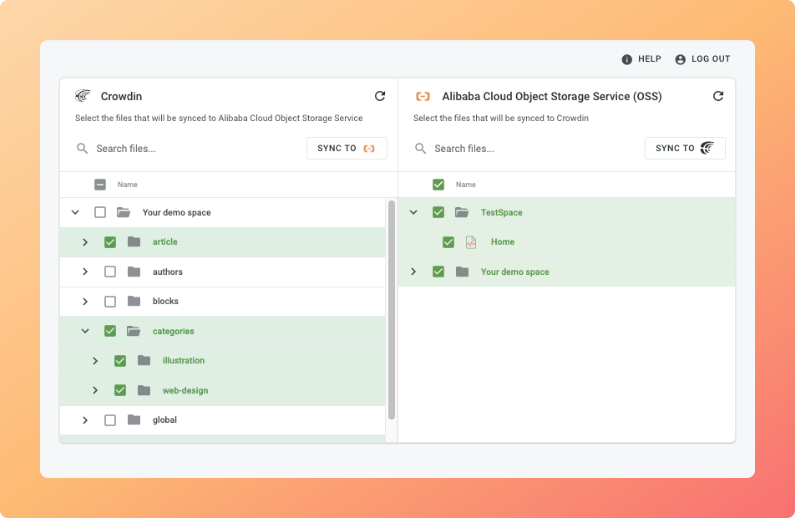The height and width of the screenshot is (518, 795).
Task: Click the folder icon of Alibaba Your demo space
Action: point(462,272)
